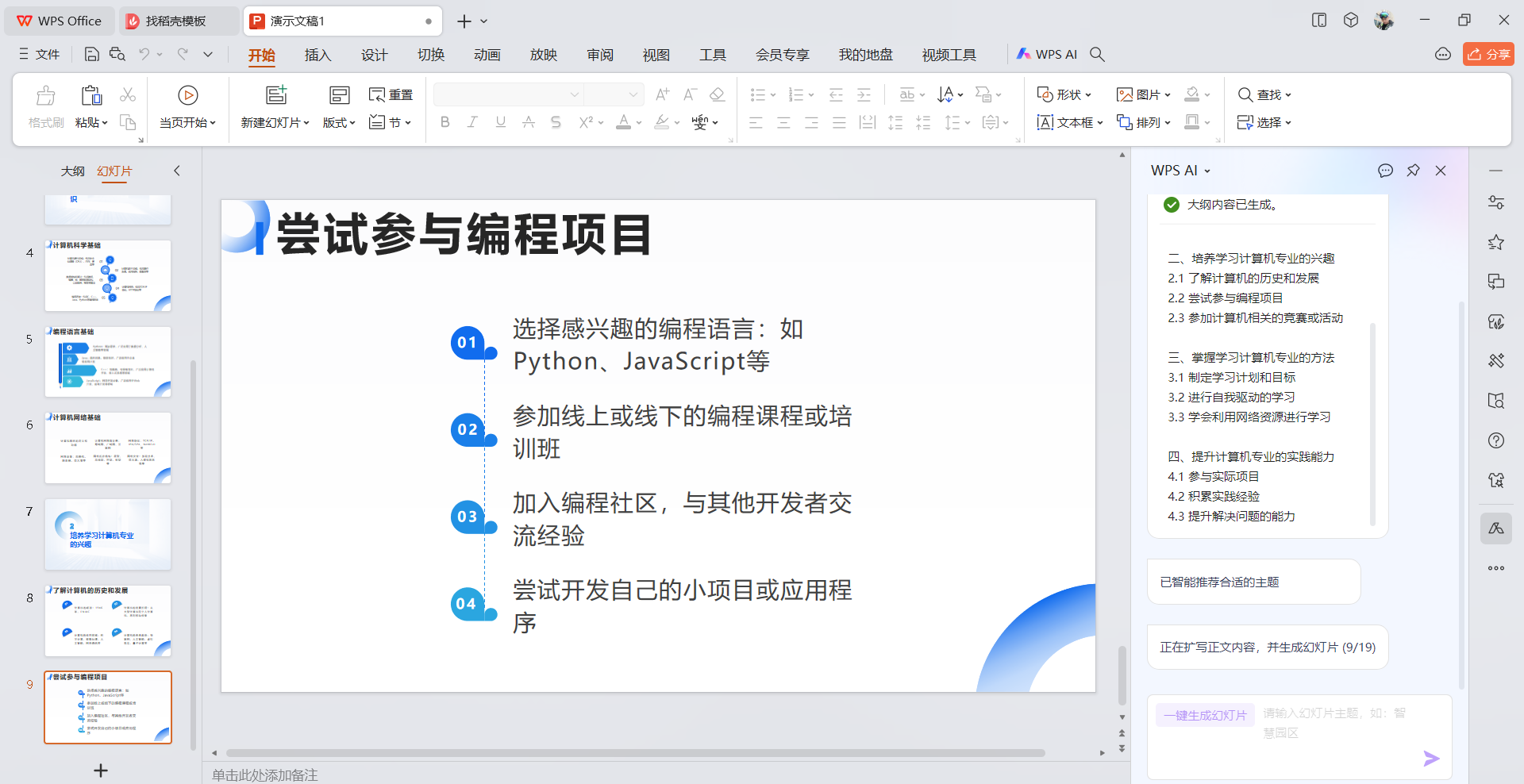
Task: Open the Review (审阅) tab
Action: click(x=600, y=55)
